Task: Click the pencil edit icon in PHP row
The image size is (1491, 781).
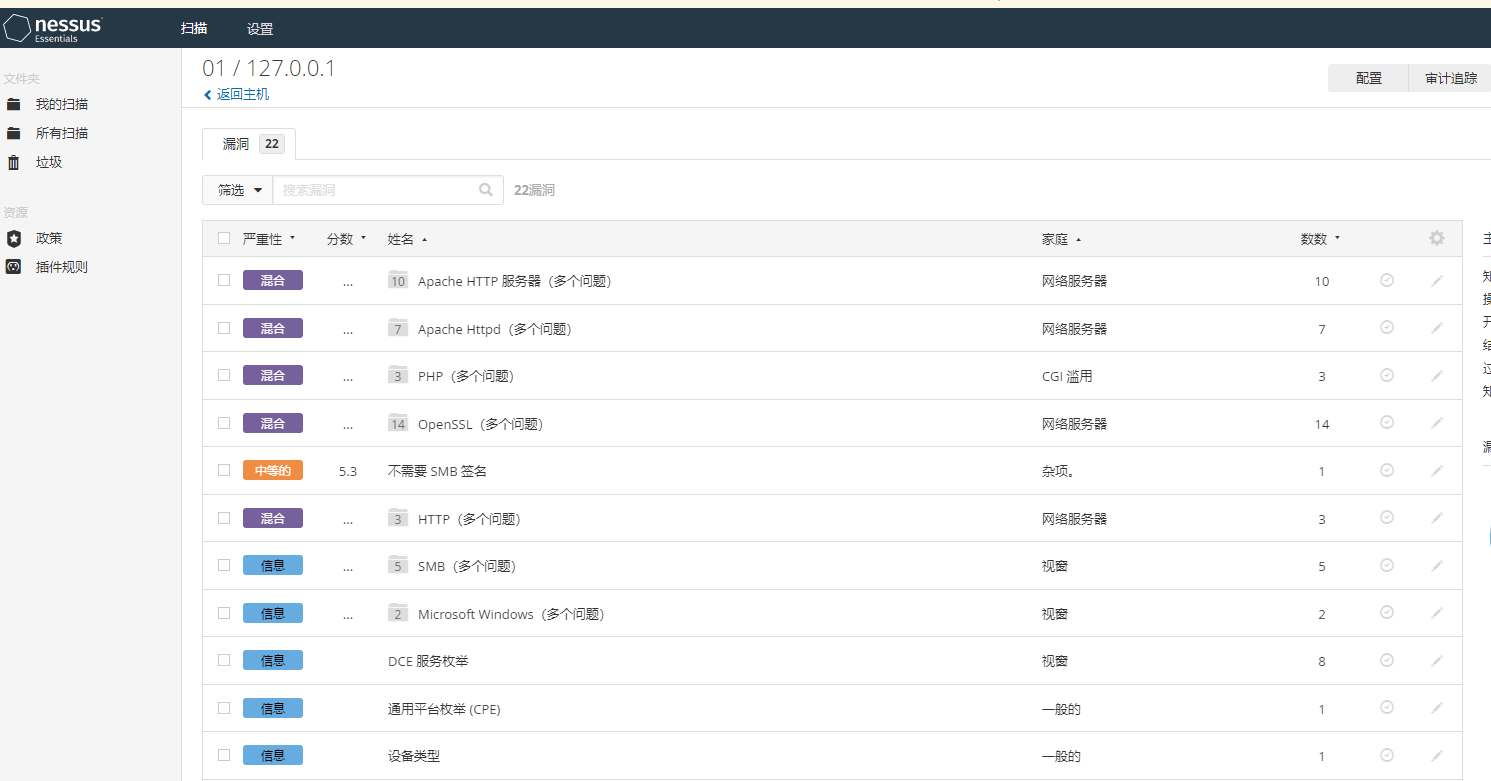Action: tap(1437, 376)
